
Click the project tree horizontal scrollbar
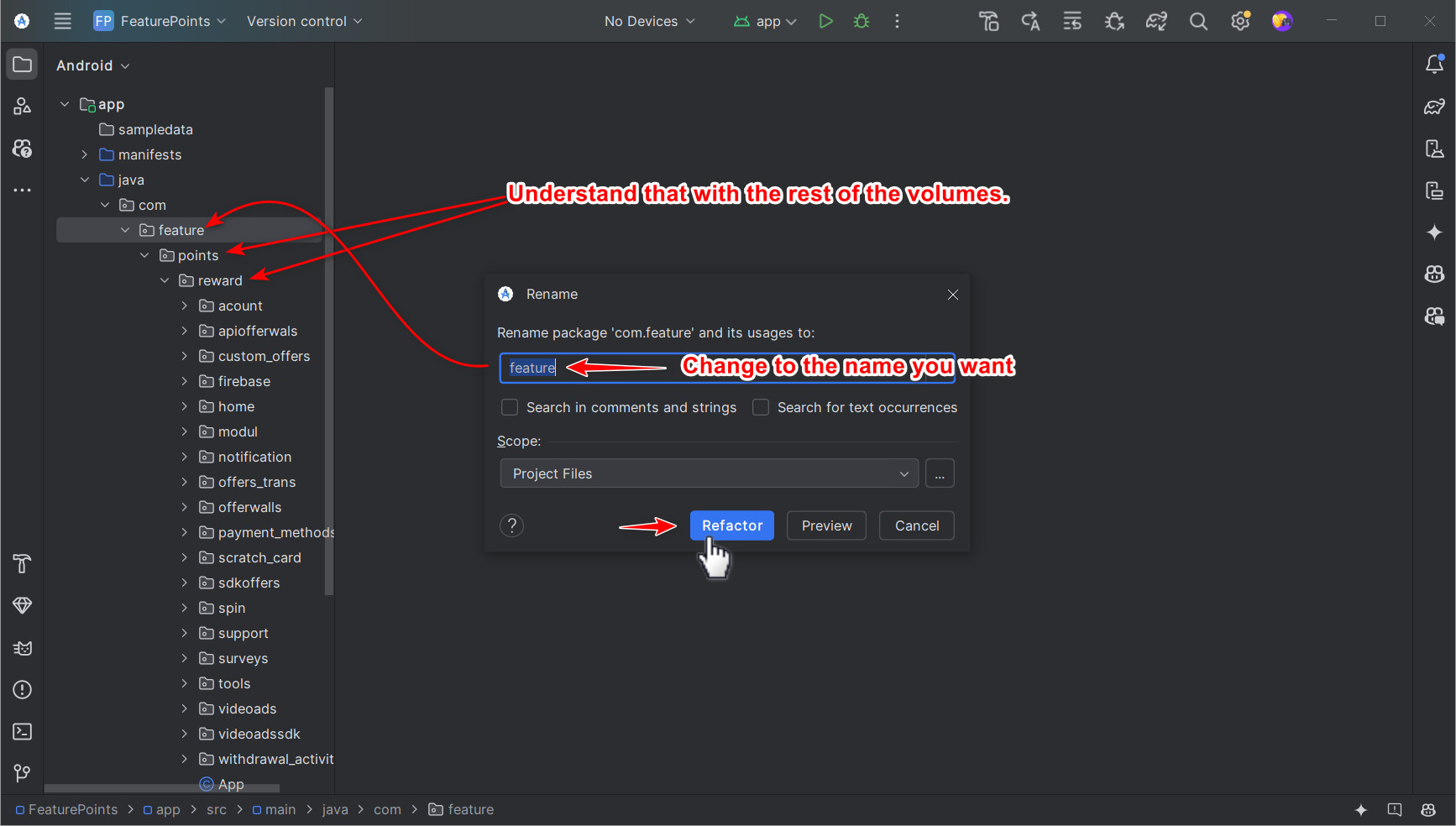click(x=161, y=788)
